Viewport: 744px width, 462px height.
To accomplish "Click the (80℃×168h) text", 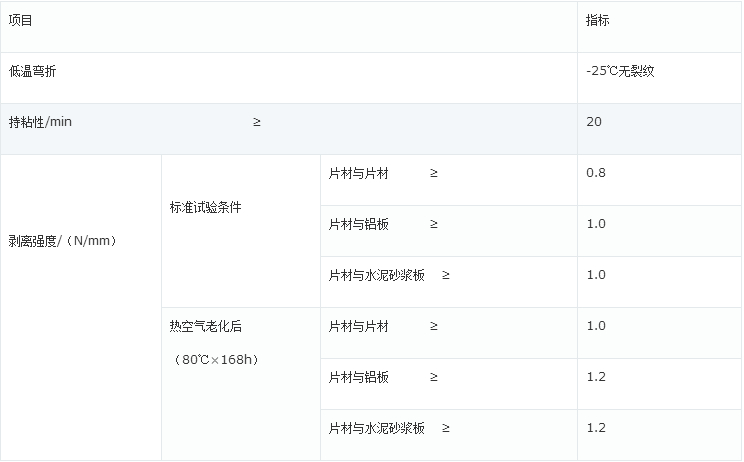I will 214,360.
